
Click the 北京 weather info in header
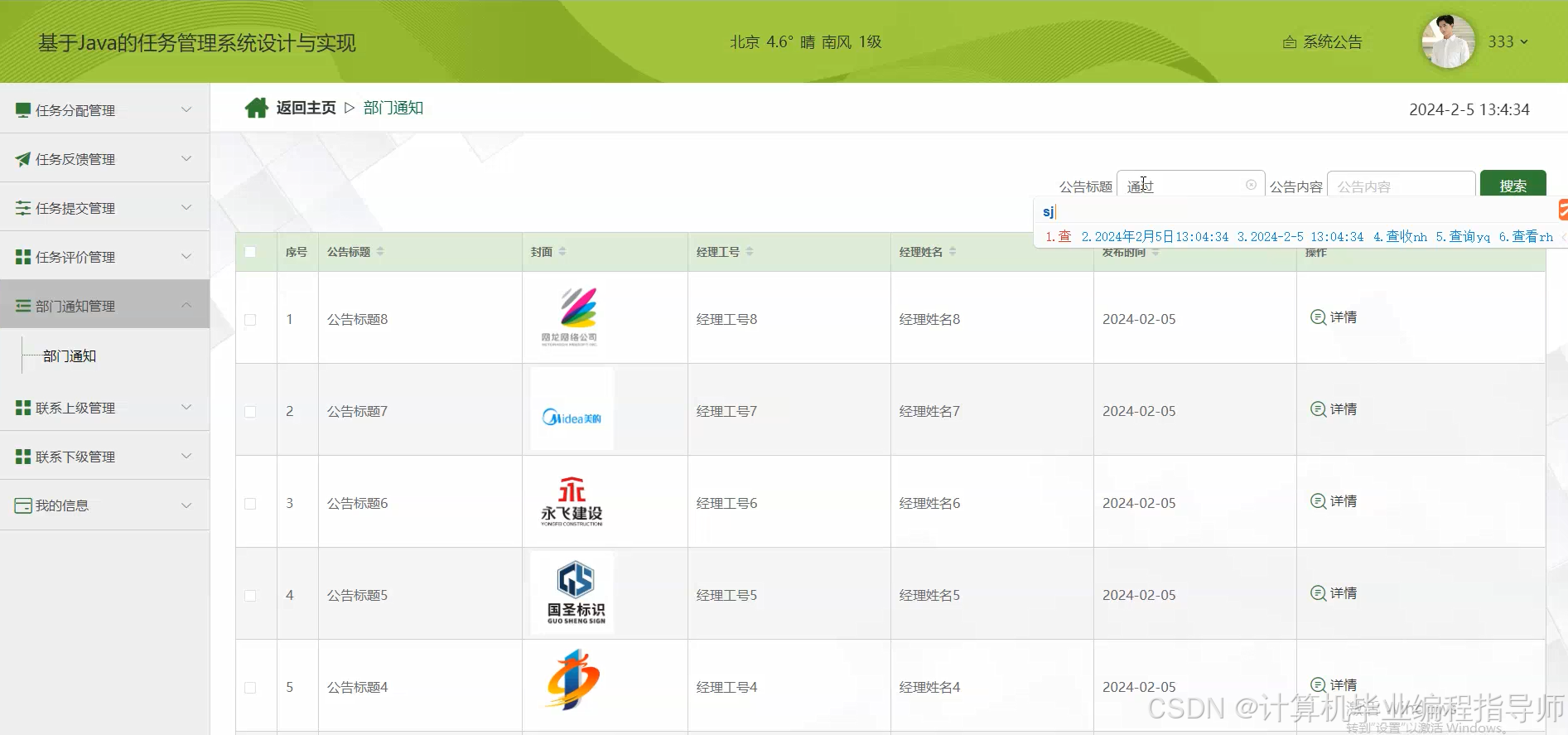click(x=805, y=42)
